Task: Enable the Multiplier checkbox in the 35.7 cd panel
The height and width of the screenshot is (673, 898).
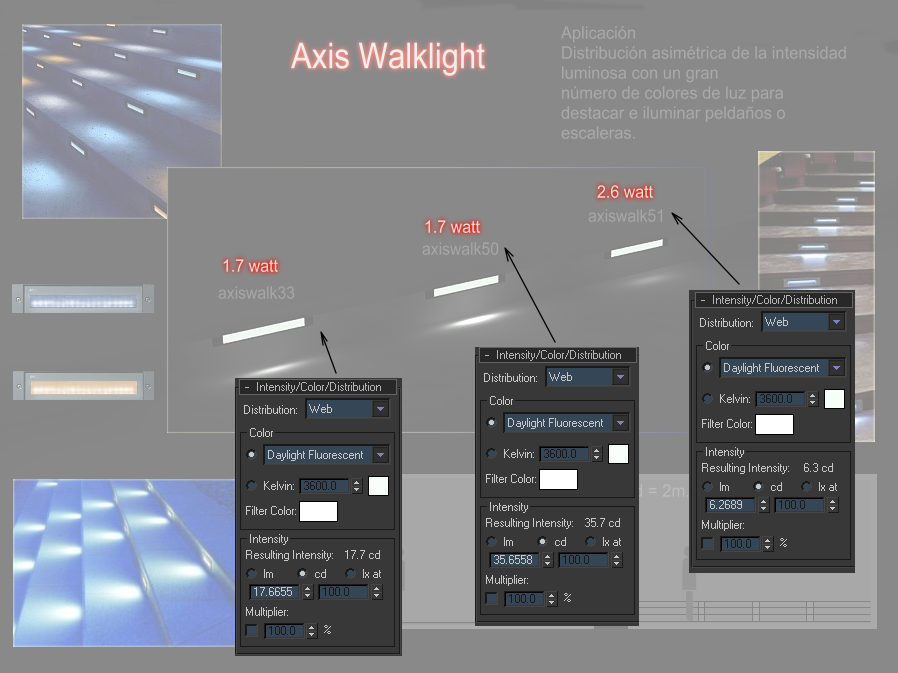Action: click(491, 599)
